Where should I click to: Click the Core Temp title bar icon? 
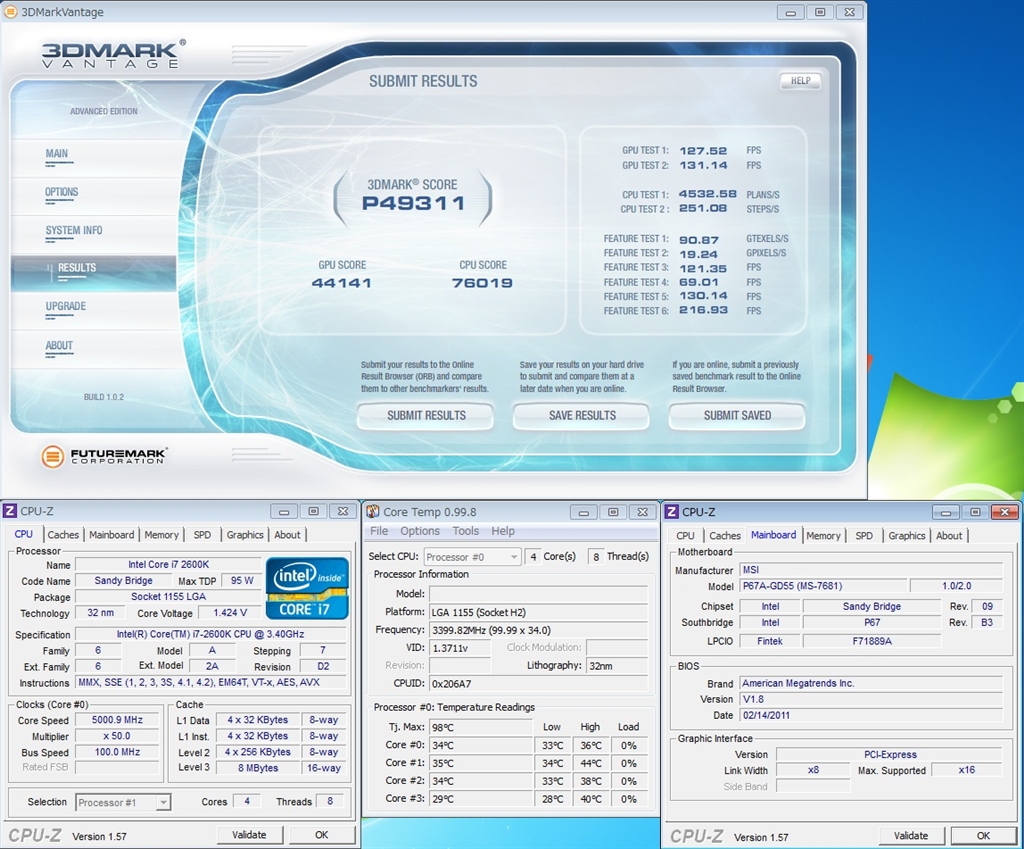(x=373, y=512)
